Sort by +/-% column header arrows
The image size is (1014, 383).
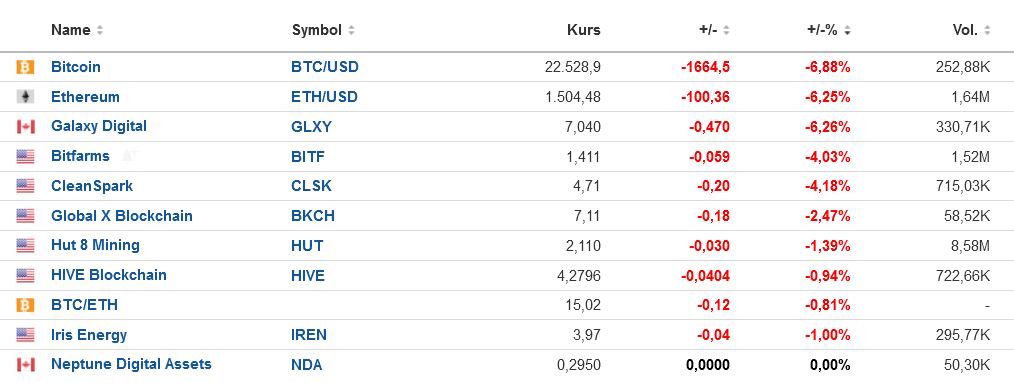click(847, 30)
